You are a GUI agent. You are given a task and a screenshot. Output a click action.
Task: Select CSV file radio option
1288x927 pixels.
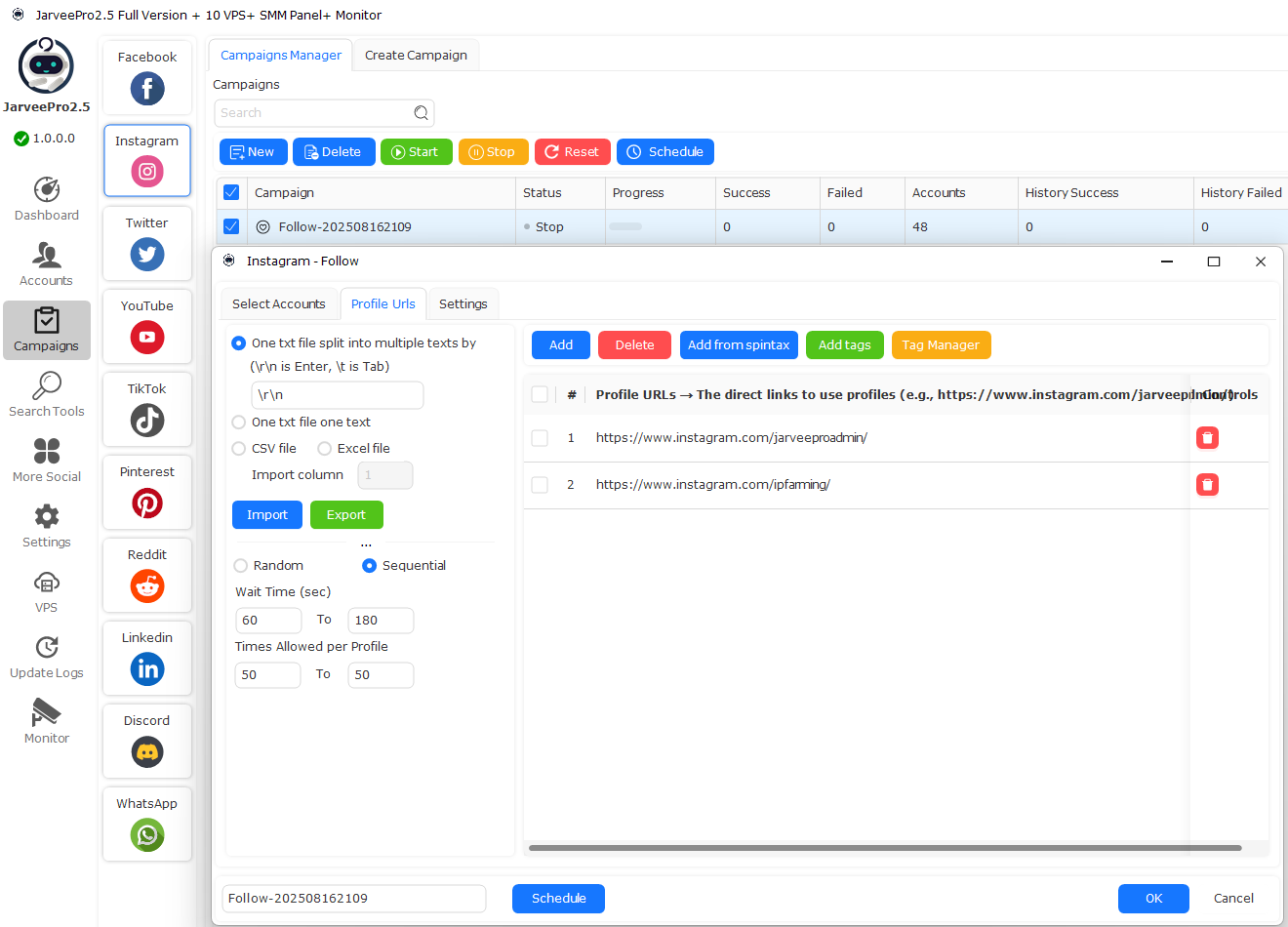(239, 449)
